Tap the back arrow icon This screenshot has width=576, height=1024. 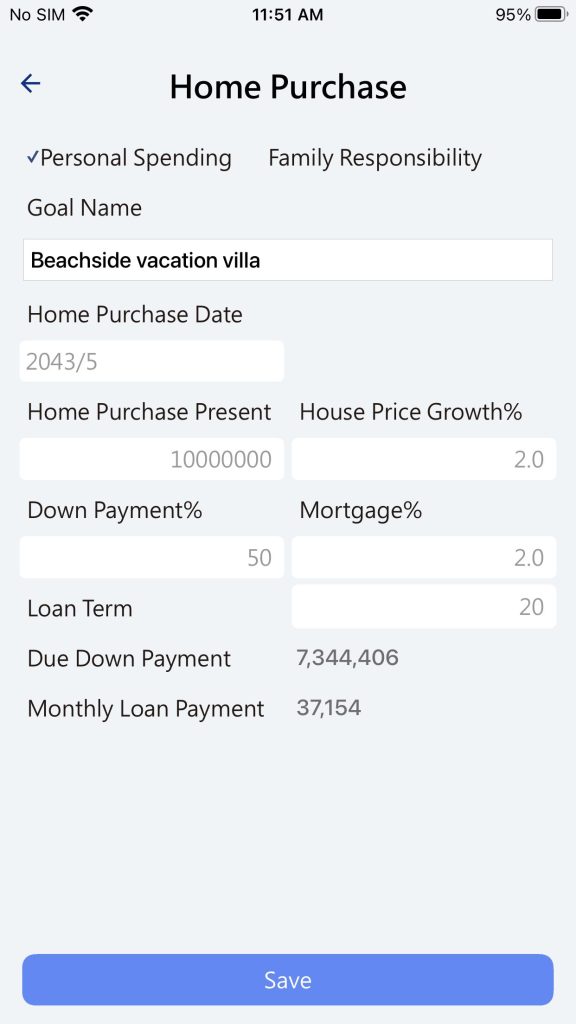(x=31, y=84)
